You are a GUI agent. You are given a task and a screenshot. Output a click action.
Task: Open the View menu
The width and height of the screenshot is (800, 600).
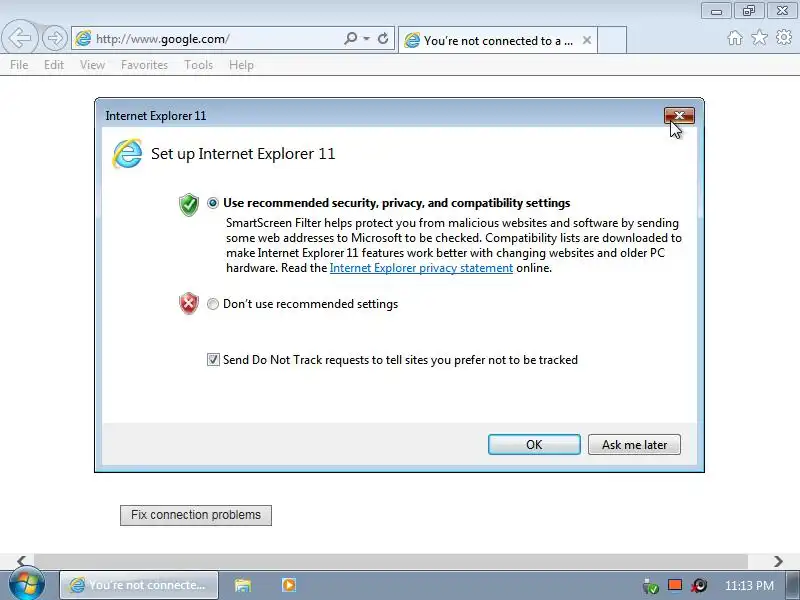(92, 65)
